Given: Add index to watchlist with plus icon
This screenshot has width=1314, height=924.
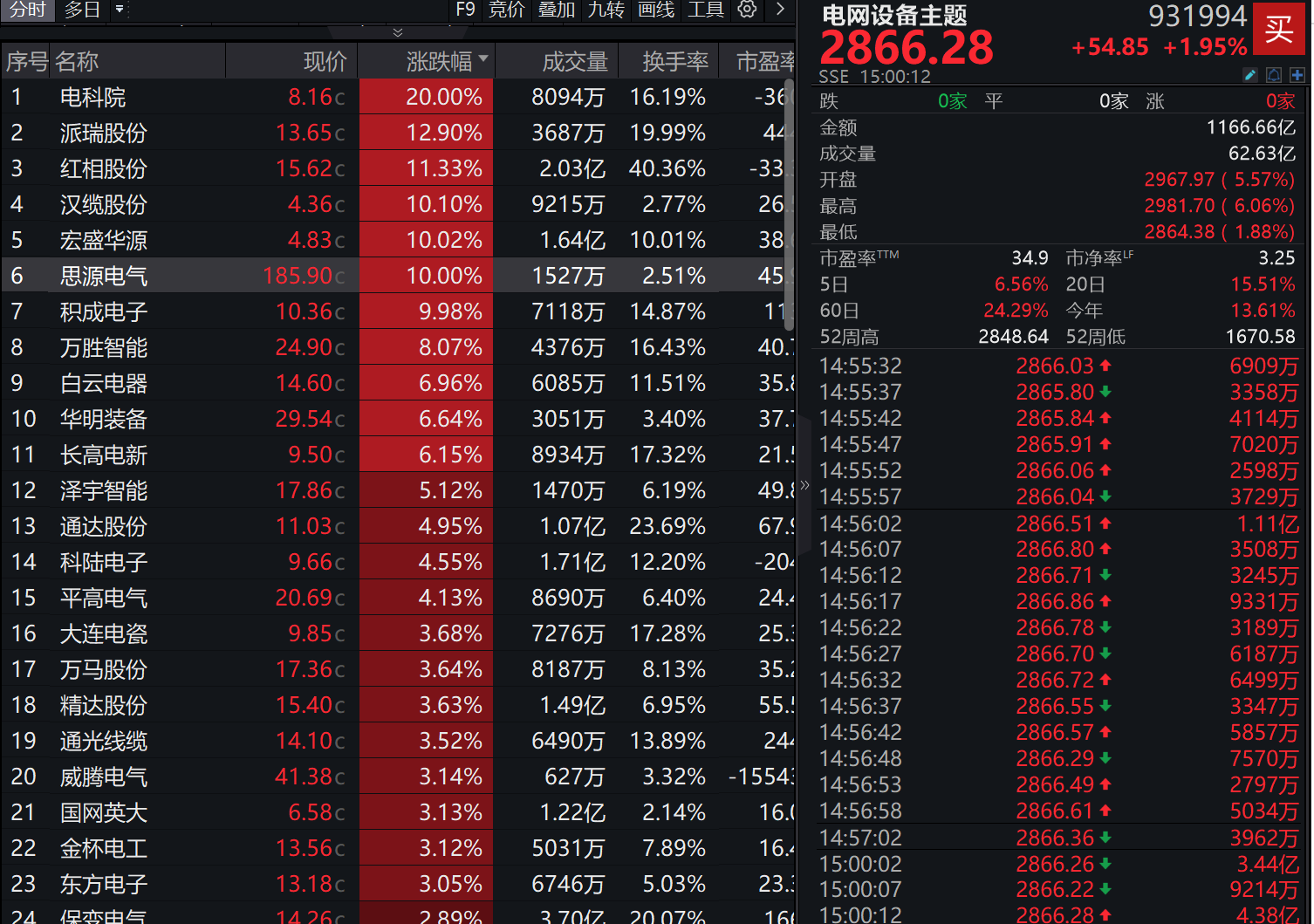Looking at the screenshot, I should 1297,75.
